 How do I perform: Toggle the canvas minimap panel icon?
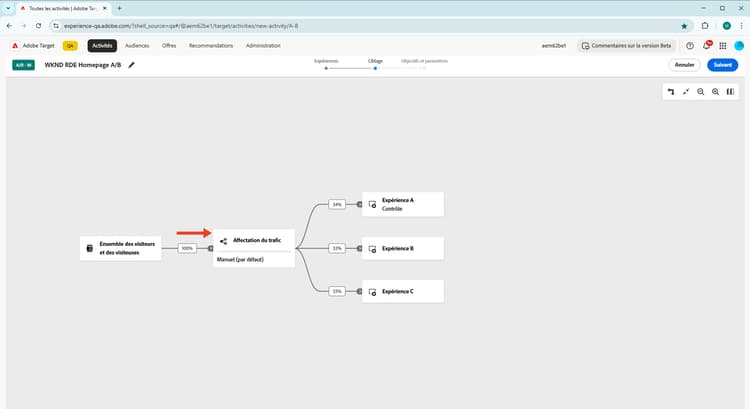(730, 92)
